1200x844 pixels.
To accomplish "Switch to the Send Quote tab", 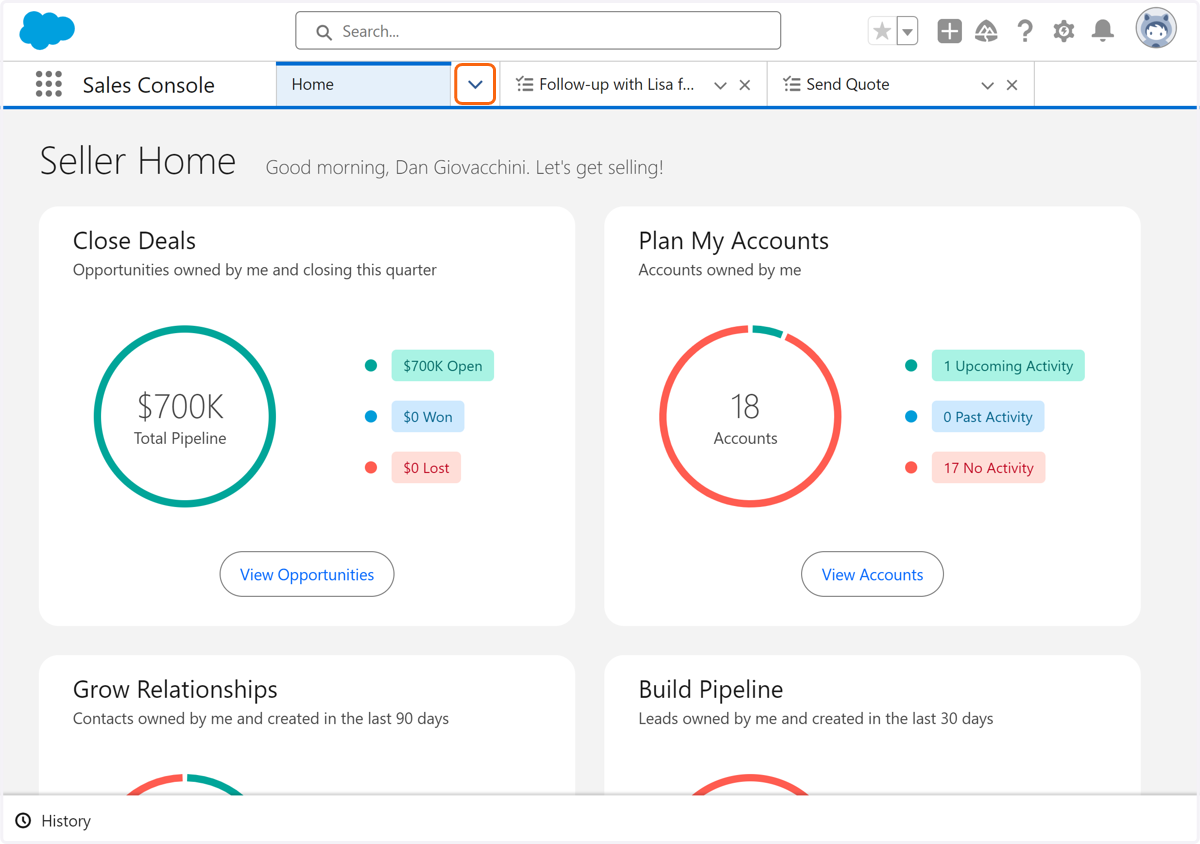I will tap(848, 84).
